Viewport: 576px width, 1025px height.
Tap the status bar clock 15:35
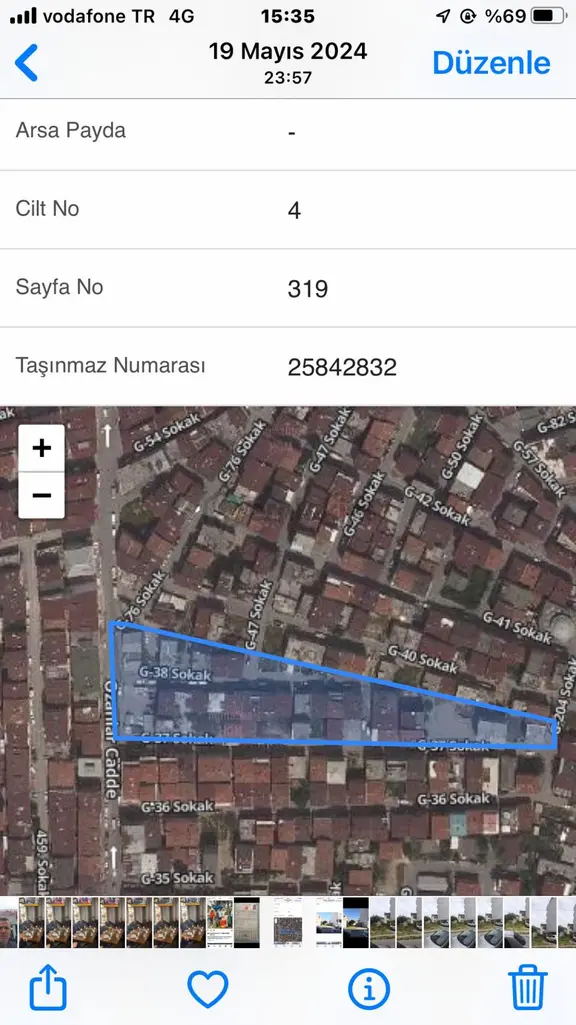[288, 16]
